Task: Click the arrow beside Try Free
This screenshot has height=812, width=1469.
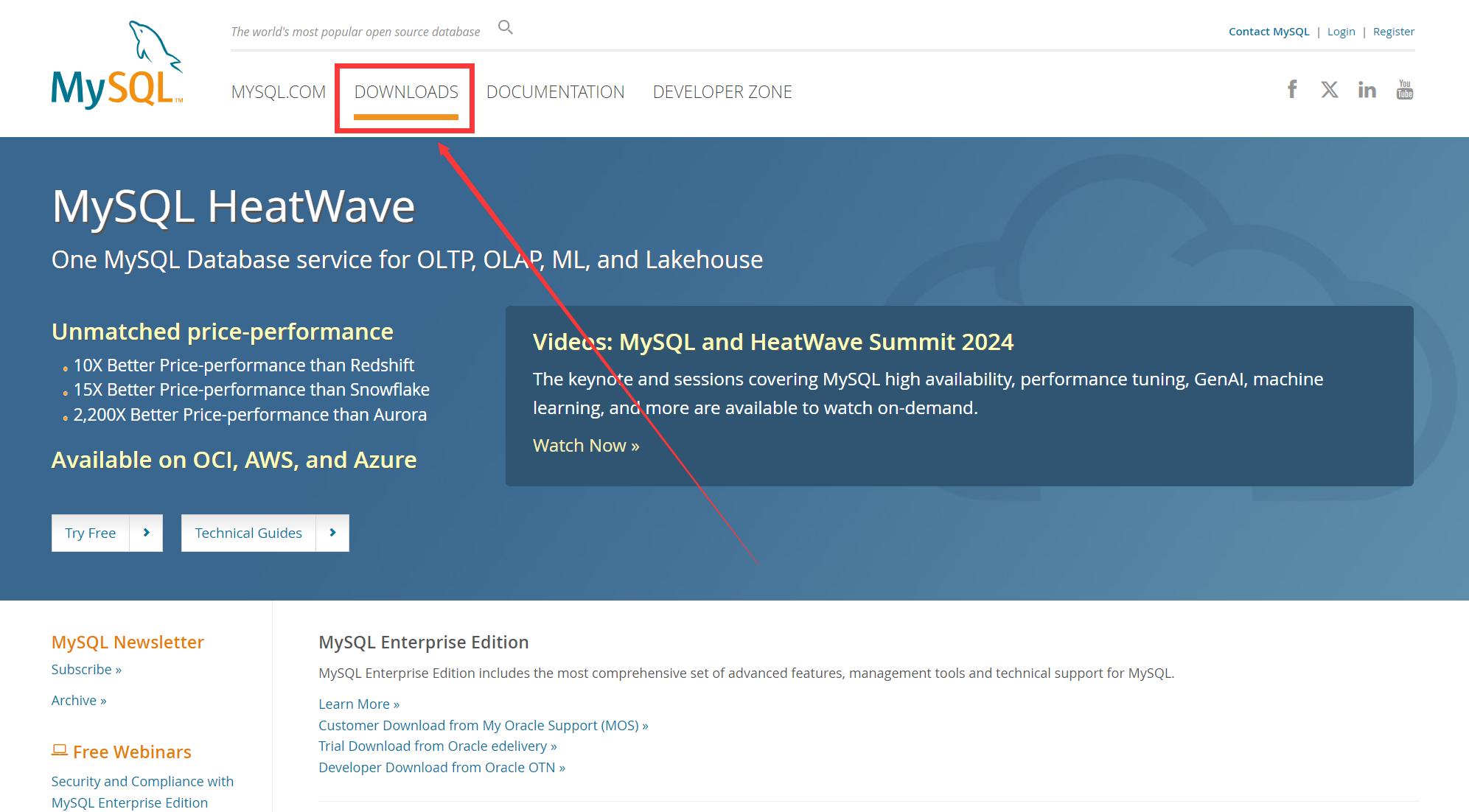Action: [x=146, y=533]
